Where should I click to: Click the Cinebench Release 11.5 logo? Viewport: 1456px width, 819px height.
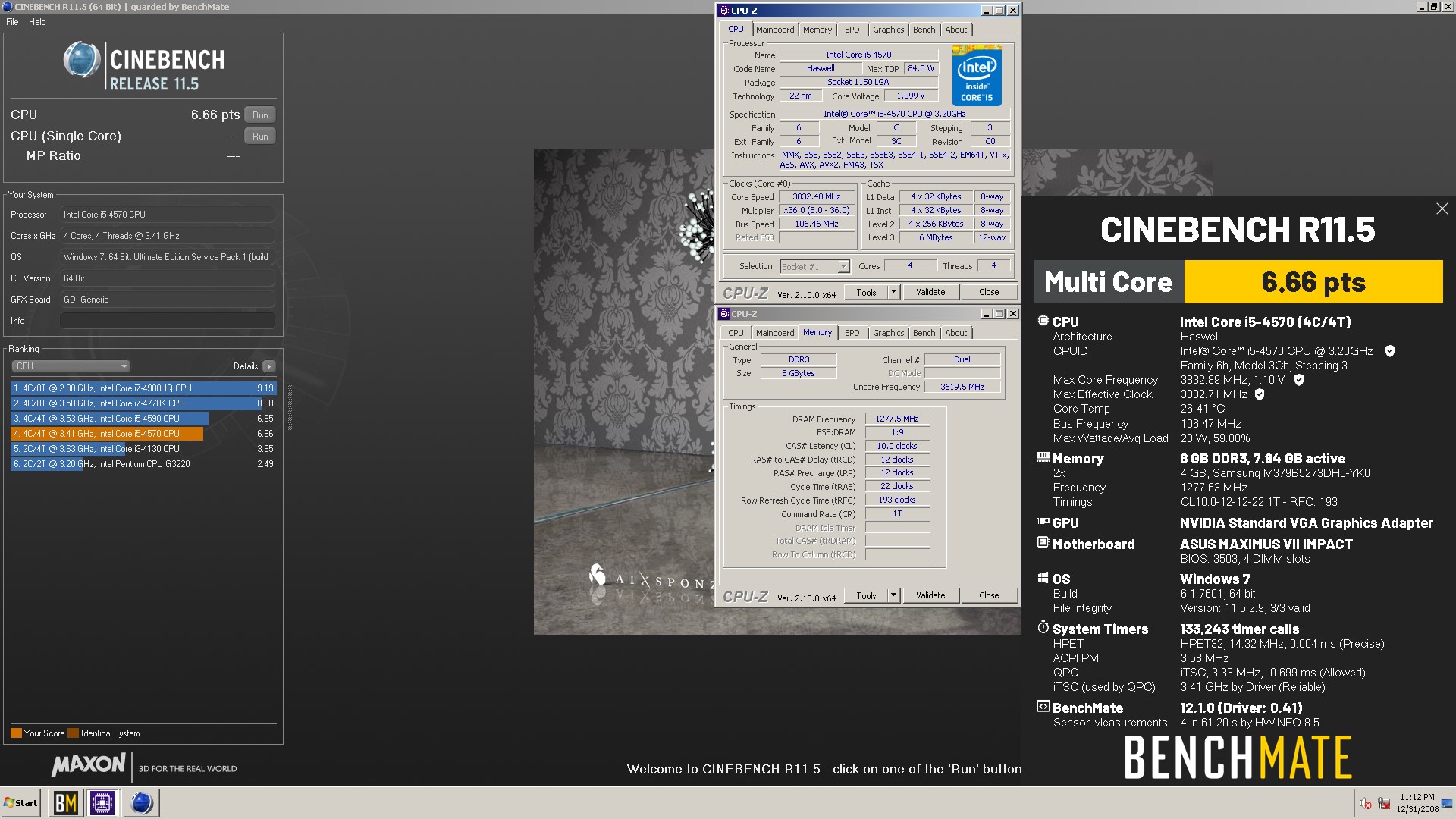(x=143, y=67)
